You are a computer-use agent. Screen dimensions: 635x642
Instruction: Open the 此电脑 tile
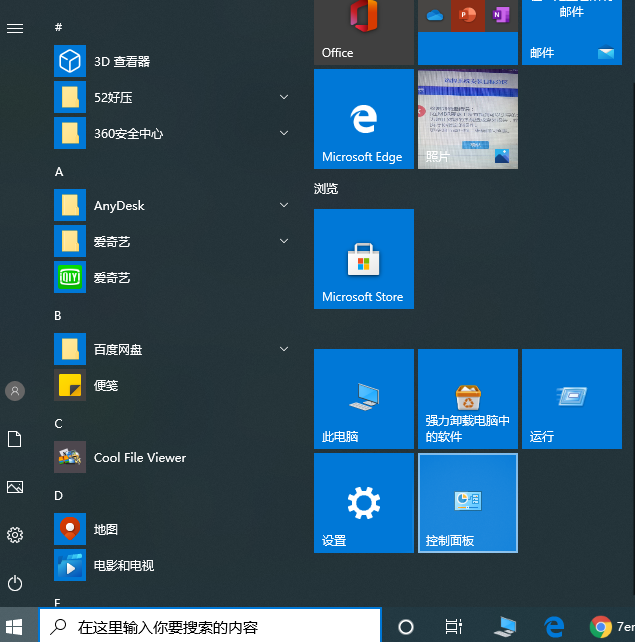pos(363,399)
